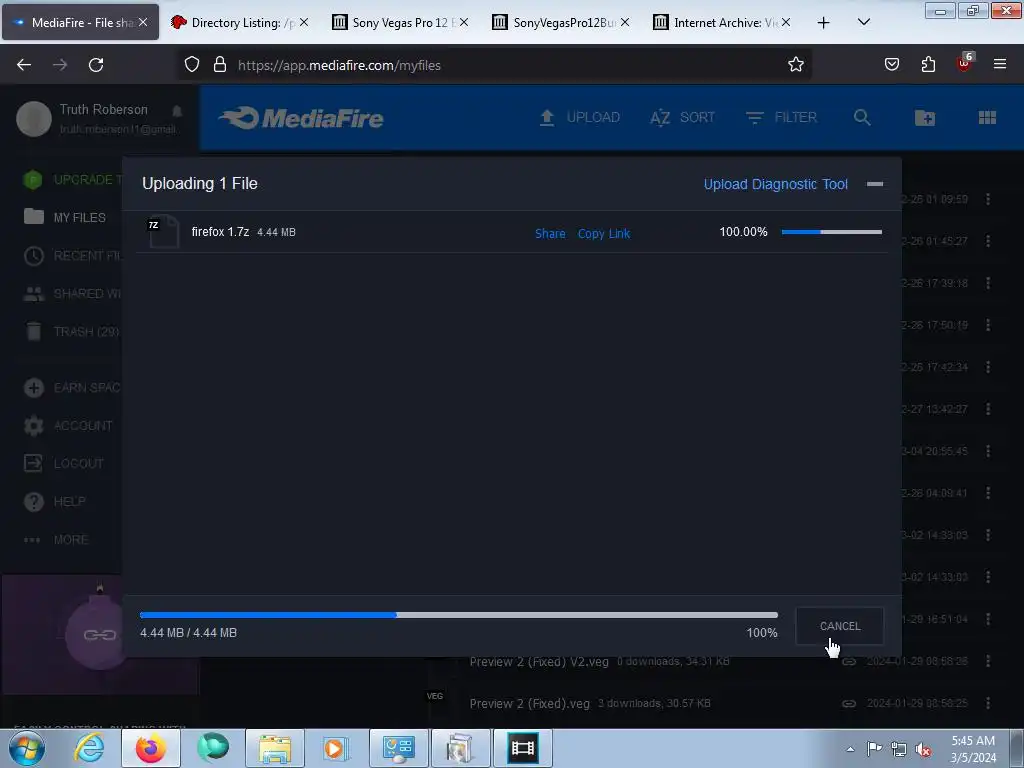Open MY FILES in the sidebar
The width and height of the screenshot is (1024, 768).
(x=65, y=217)
